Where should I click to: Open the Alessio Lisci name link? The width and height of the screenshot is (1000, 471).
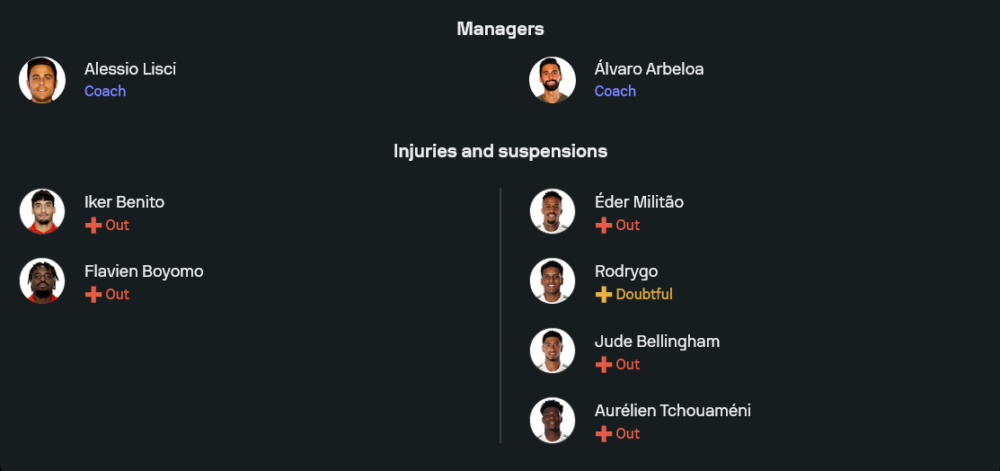(x=130, y=69)
